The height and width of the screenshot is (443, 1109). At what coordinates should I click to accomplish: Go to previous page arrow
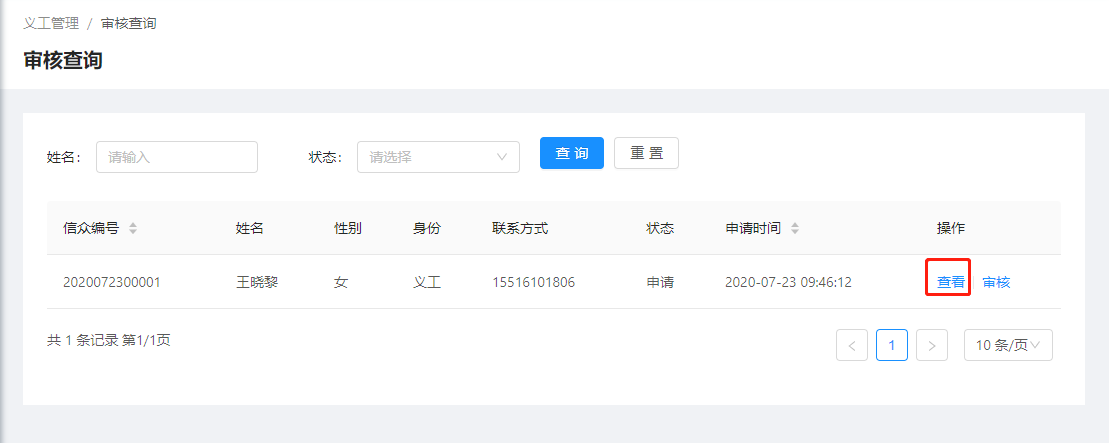click(852, 345)
